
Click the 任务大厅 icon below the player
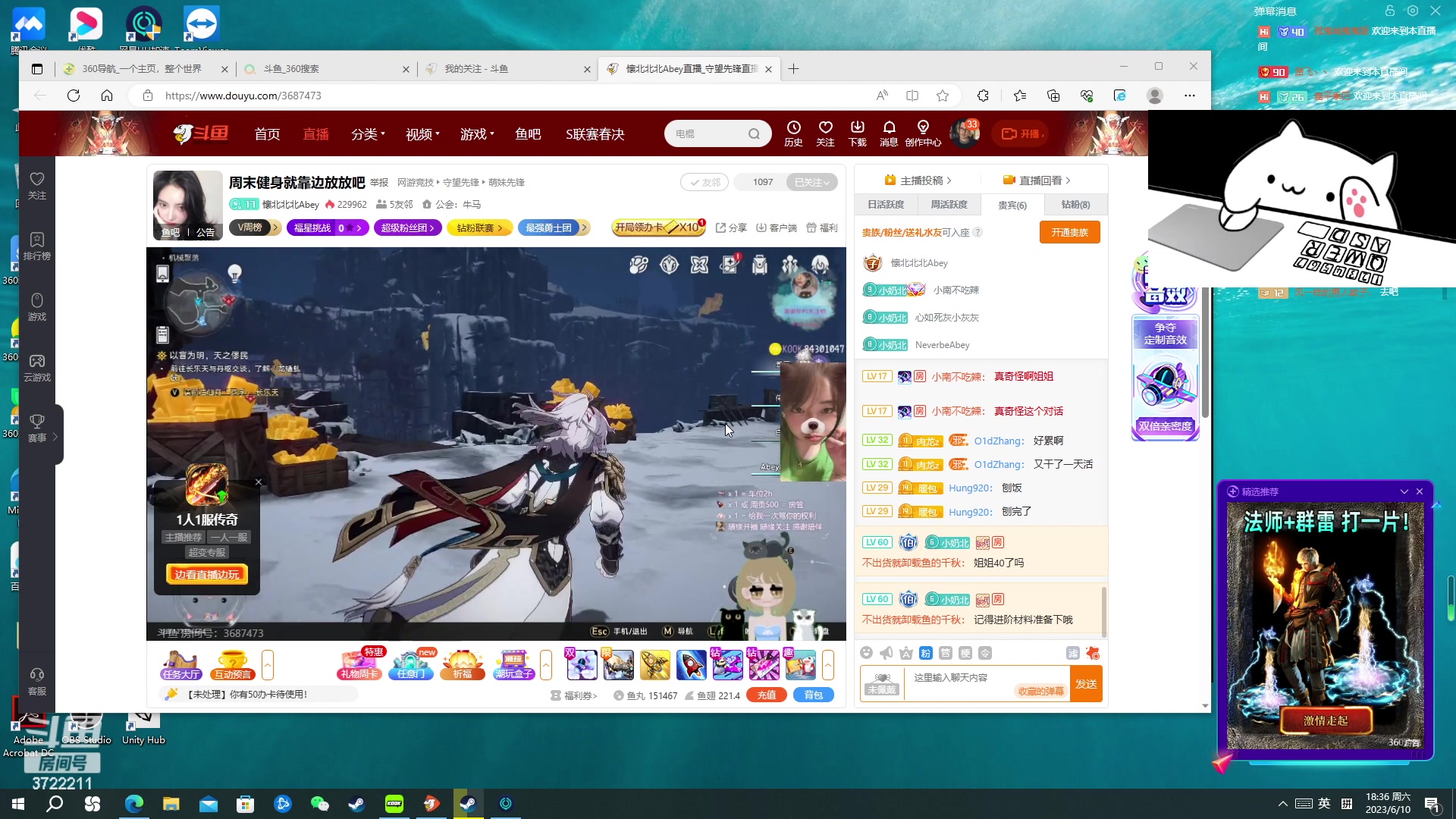pyautogui.click(x=180, y=665)
